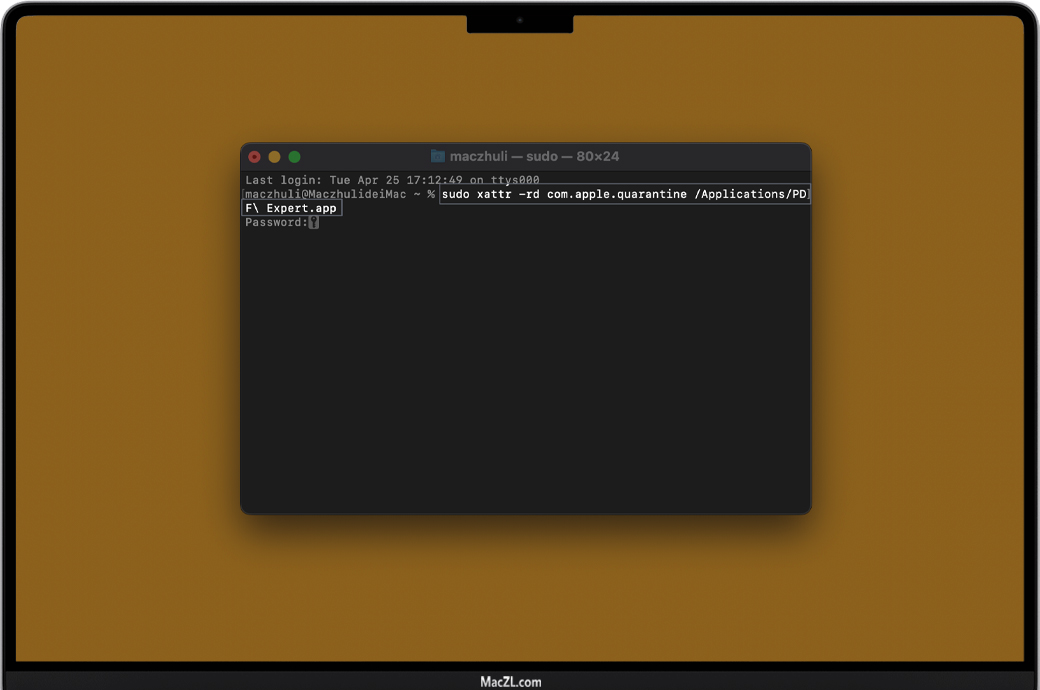Click the "Last login" line in Terminal
This screenshot has width=1040, height=690.
point(390,181)
